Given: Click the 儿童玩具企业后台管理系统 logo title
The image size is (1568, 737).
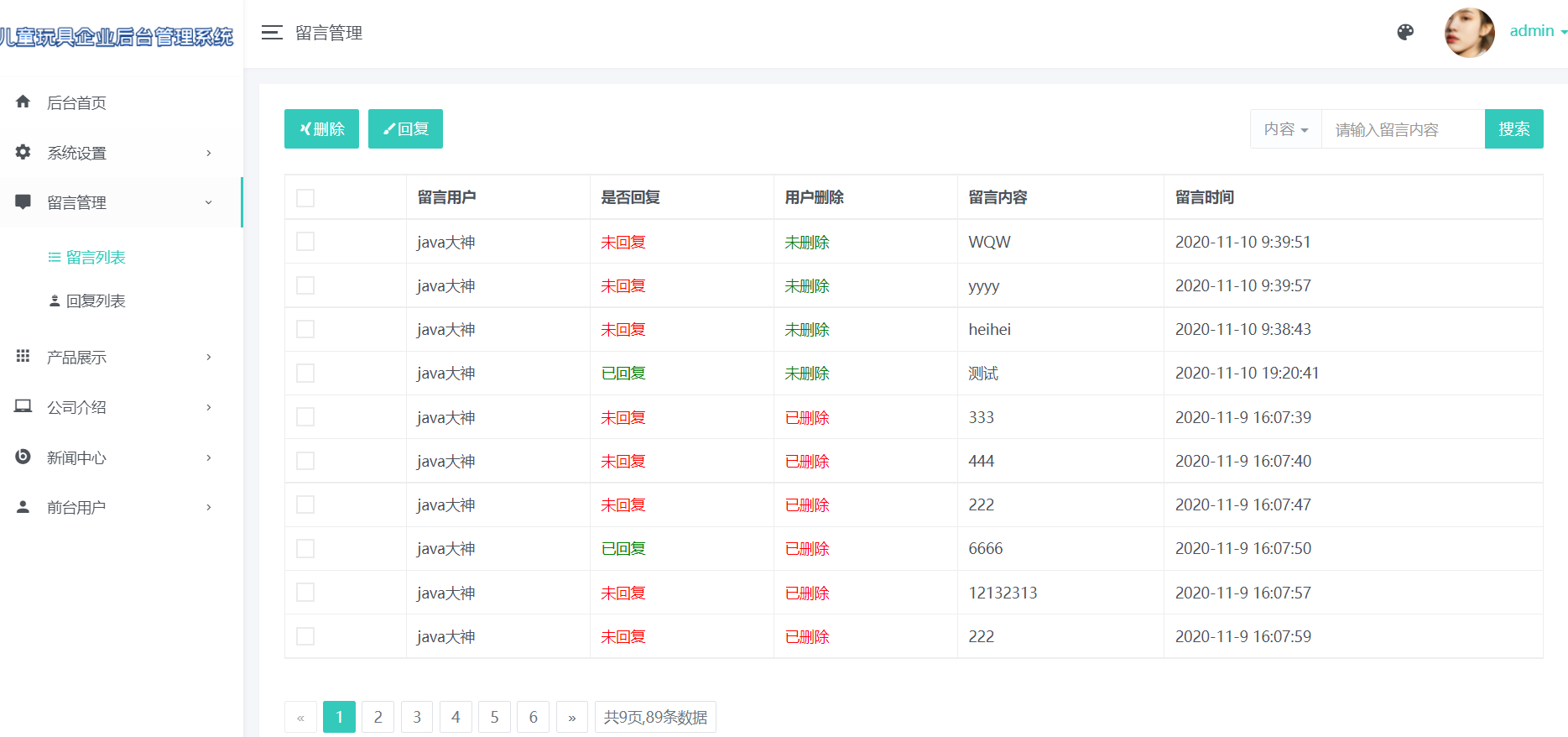Looking at the screenshot, I should (117, 37).
